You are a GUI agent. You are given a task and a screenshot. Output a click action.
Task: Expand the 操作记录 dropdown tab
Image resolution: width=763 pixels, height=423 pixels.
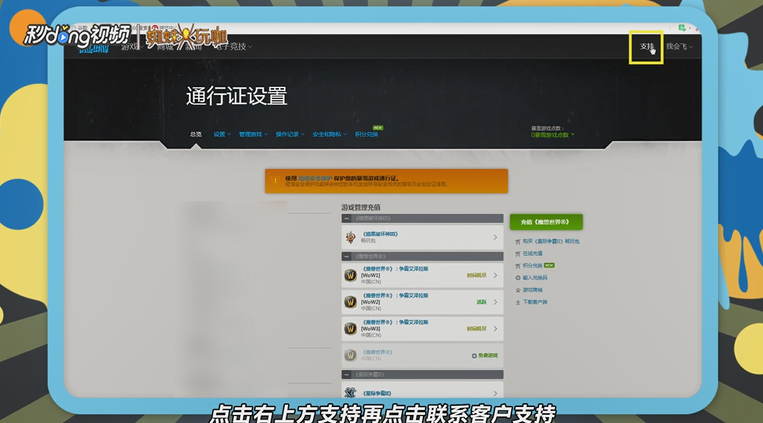coord(290,134)
